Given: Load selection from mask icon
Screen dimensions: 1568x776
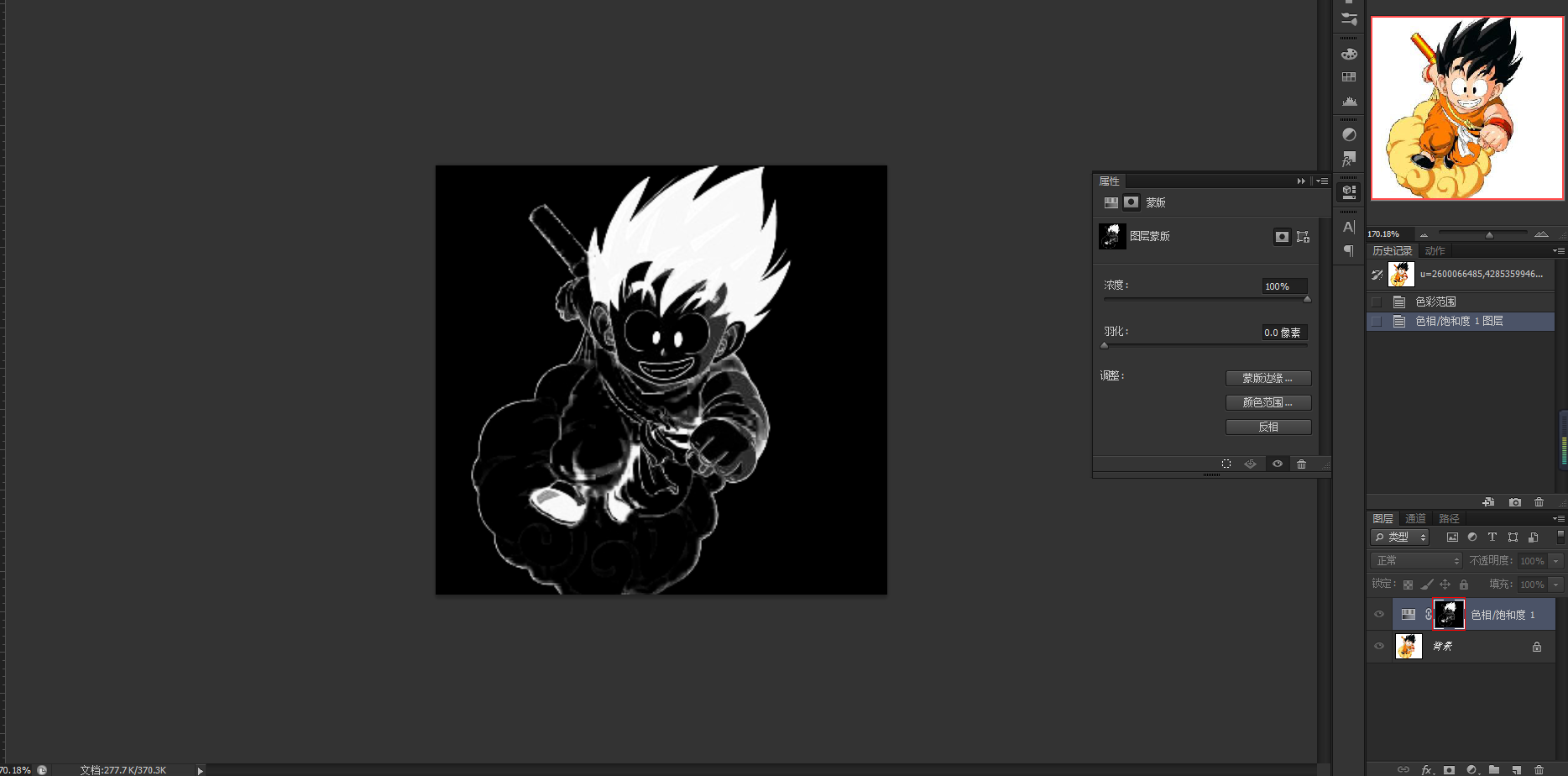Looking at the screenshot, I should [x=1226, y=464].
